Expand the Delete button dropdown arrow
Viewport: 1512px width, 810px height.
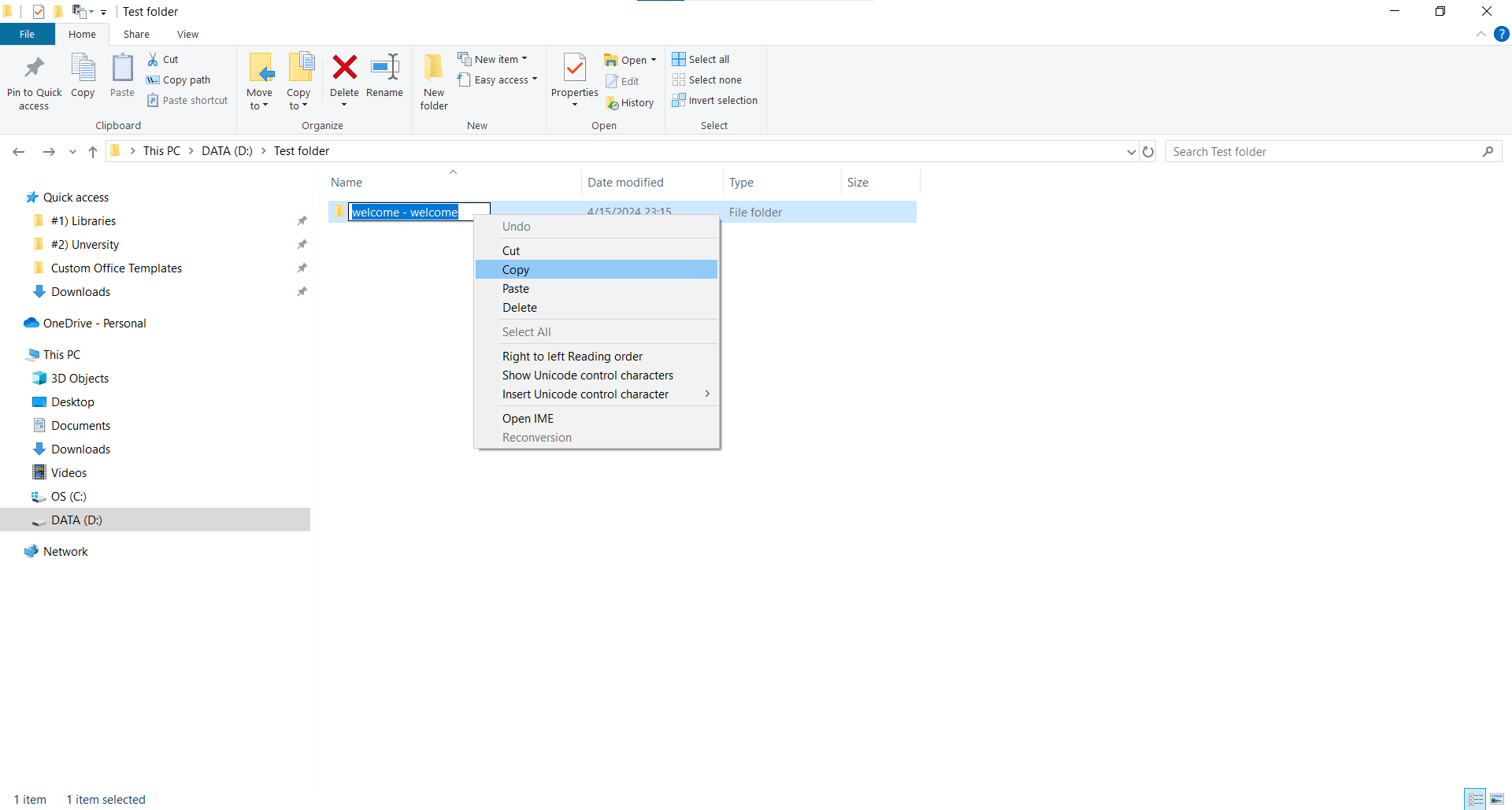coord(344,105)
